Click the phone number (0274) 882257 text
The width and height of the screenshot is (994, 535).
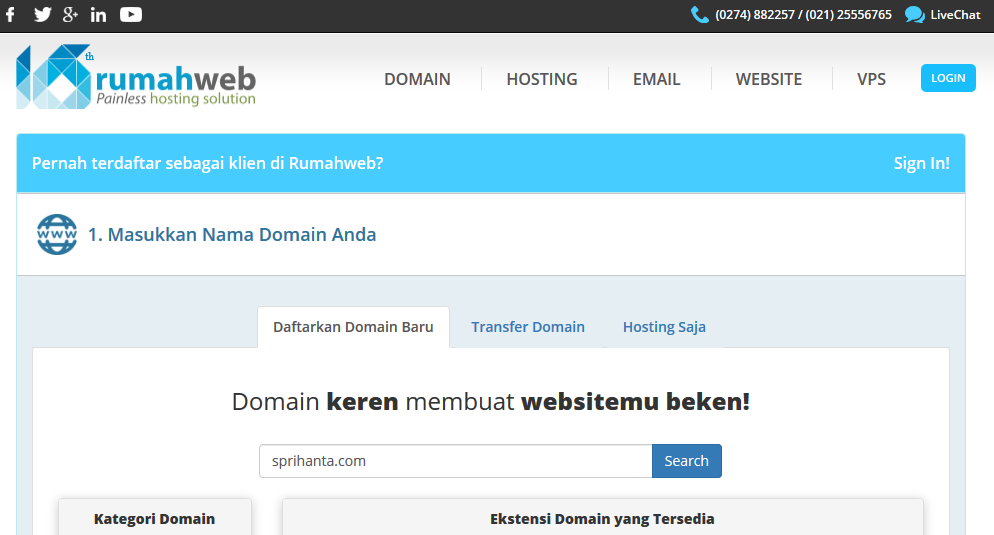755,15
